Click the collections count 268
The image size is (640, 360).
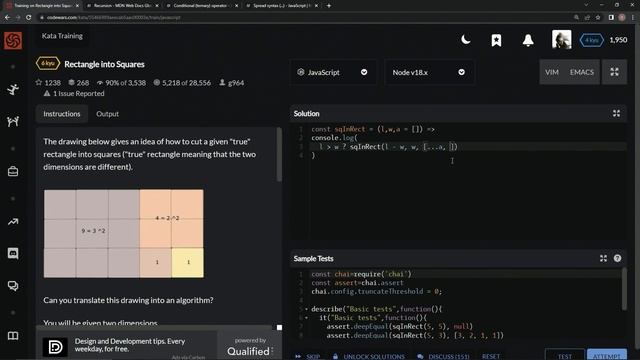pos(79,83)
